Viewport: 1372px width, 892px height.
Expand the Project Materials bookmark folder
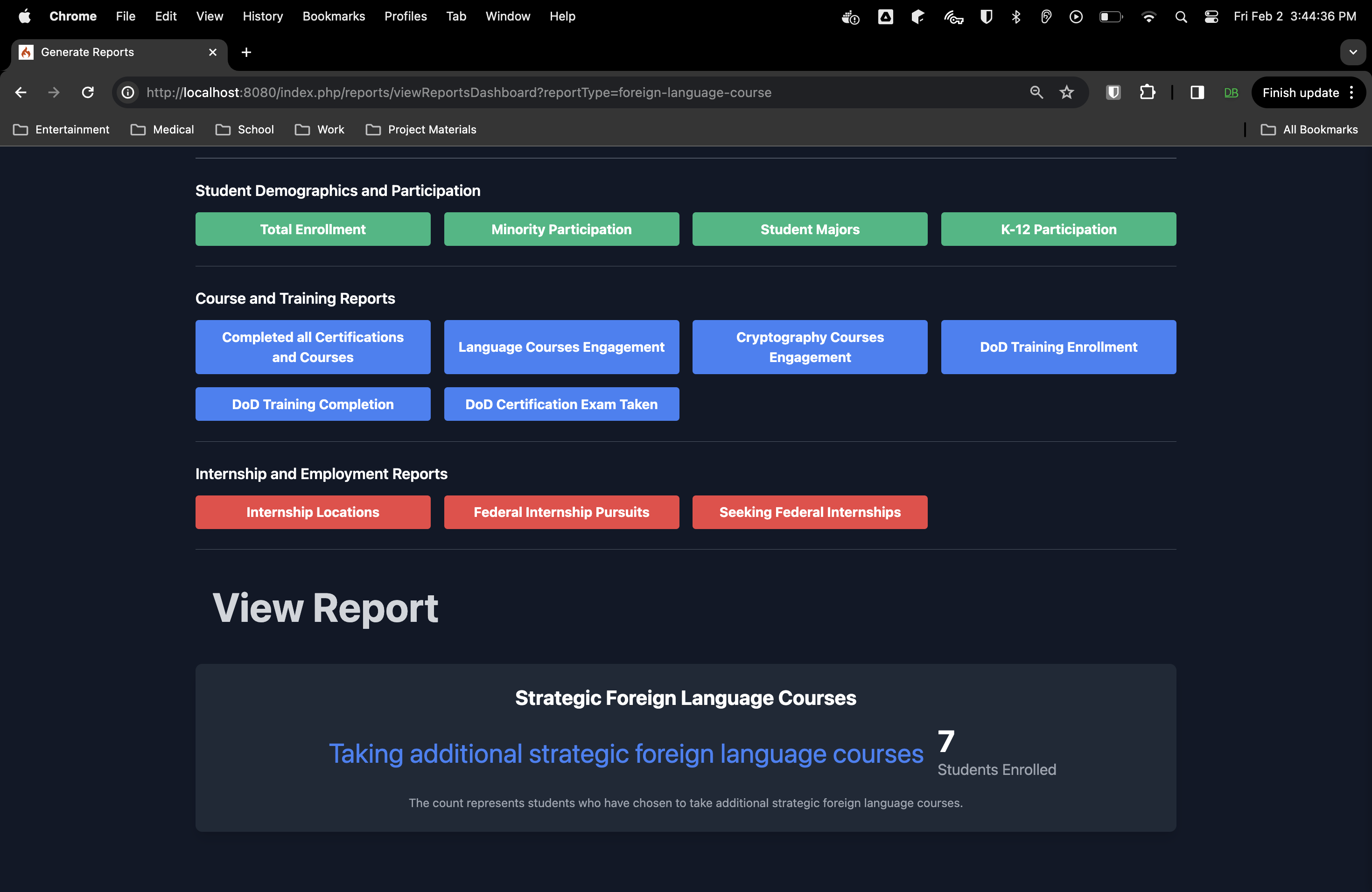[x=421, y=130]
